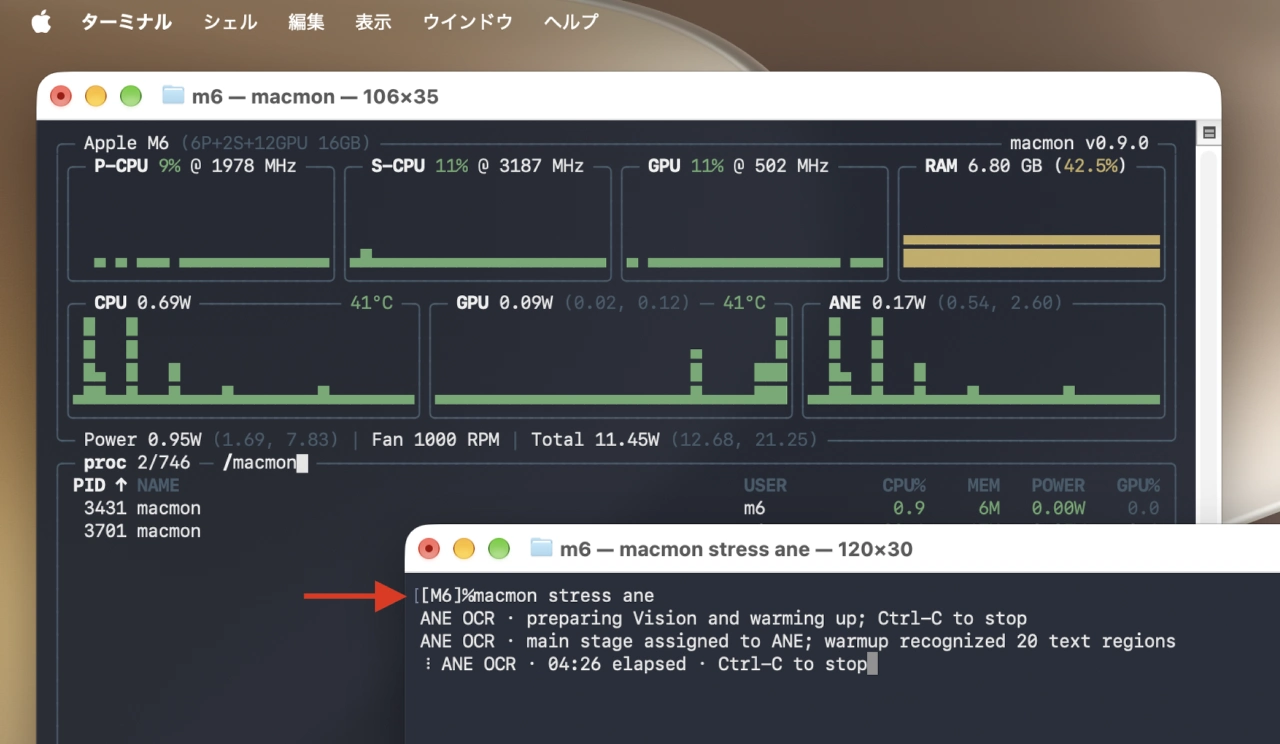Viewport: 1280px width, 744px height.
Task: Open the 編集 menu
Action: coord(306,22)
